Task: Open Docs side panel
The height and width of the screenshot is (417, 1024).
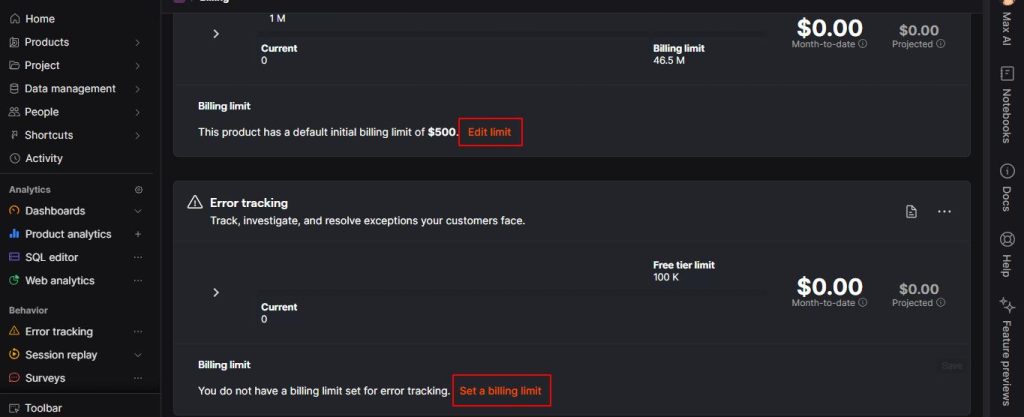Action: [1006, 187]
